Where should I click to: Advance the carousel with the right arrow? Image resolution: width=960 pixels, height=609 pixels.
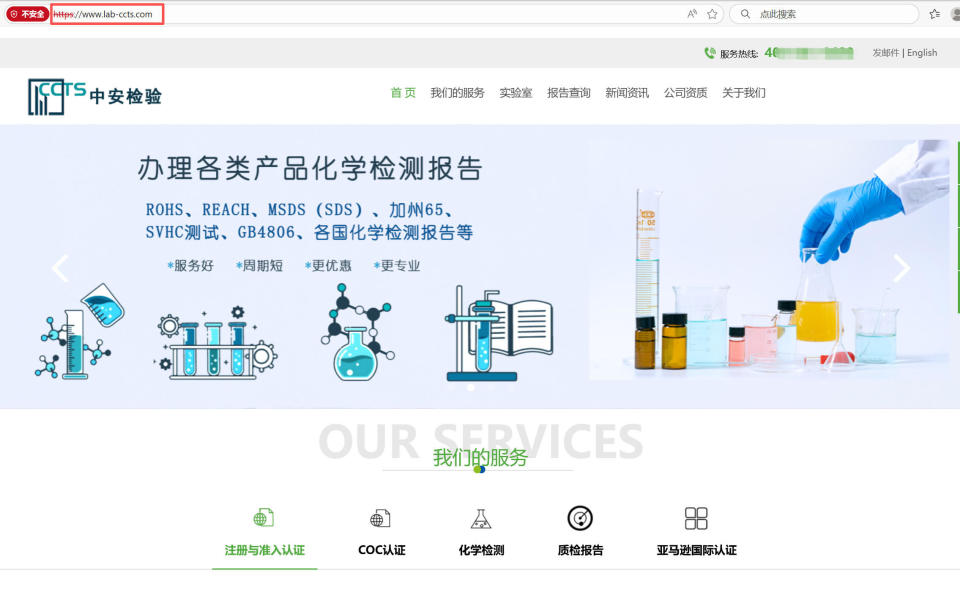[902, 268]
